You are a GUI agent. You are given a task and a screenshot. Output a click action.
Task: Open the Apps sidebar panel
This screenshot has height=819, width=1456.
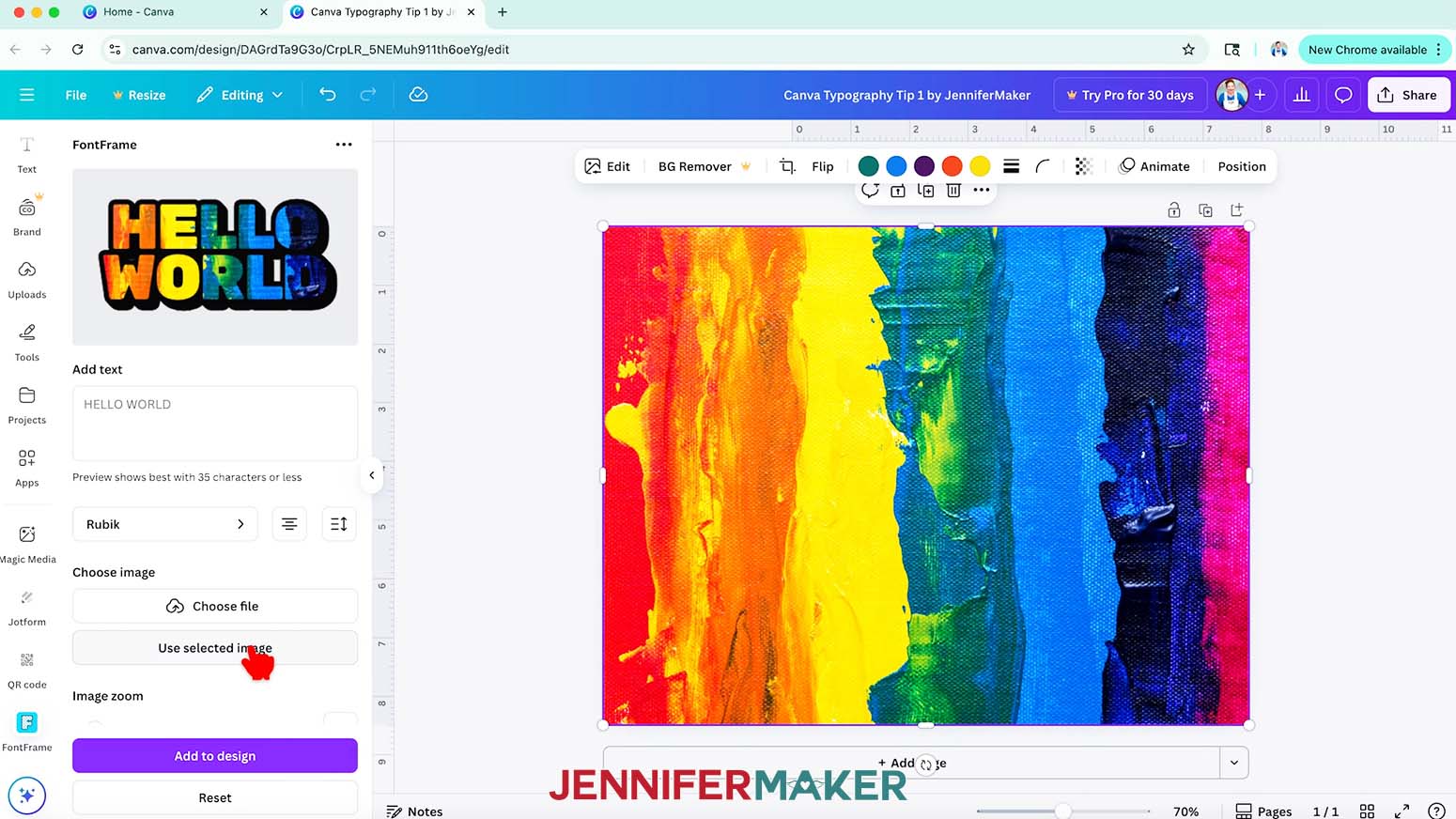27,468
